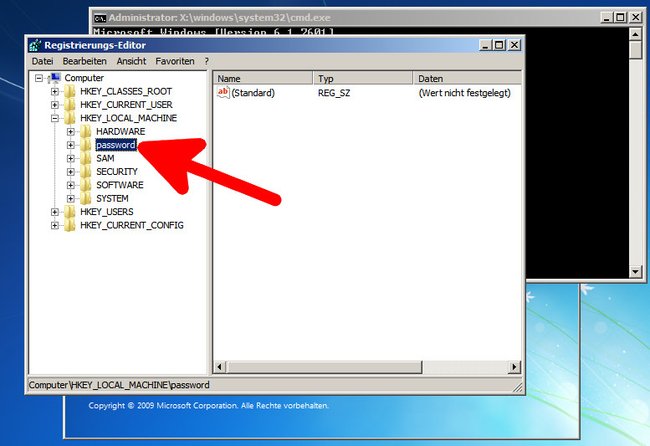Select HKEY_CURRENT_CONFIG label
Image resolution: width=650 pixels, height=446 pixels.
coord(132,225)
